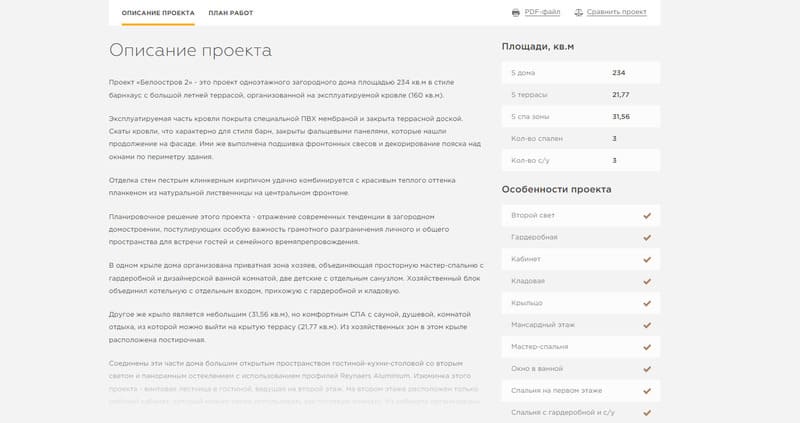Screen dimensions: 800x423
Task: Click the checkmark in Мансардный этаж row
Action: [647, 326]
